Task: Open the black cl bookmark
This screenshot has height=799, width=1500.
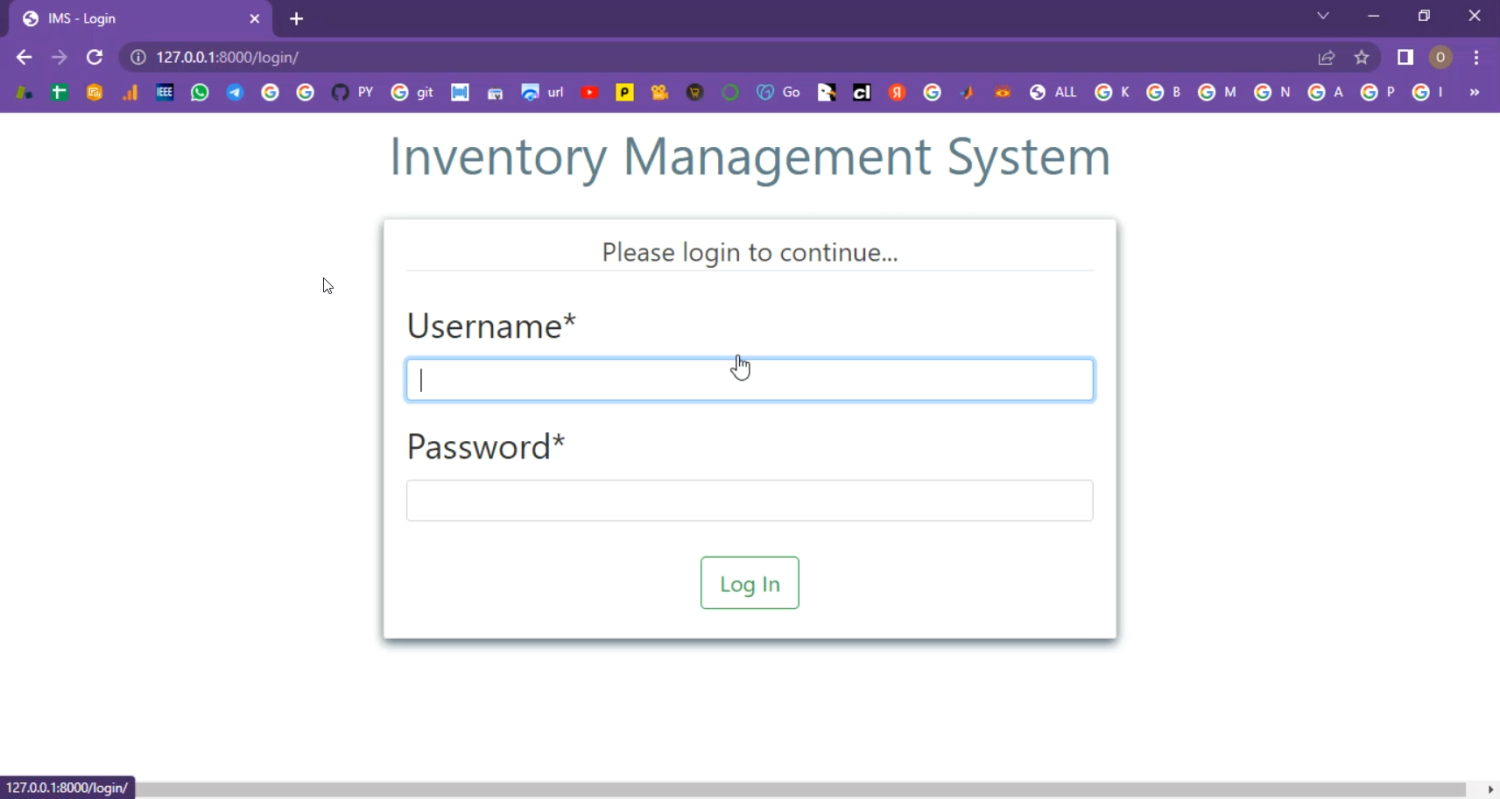Action: click(x=862, y=92)
